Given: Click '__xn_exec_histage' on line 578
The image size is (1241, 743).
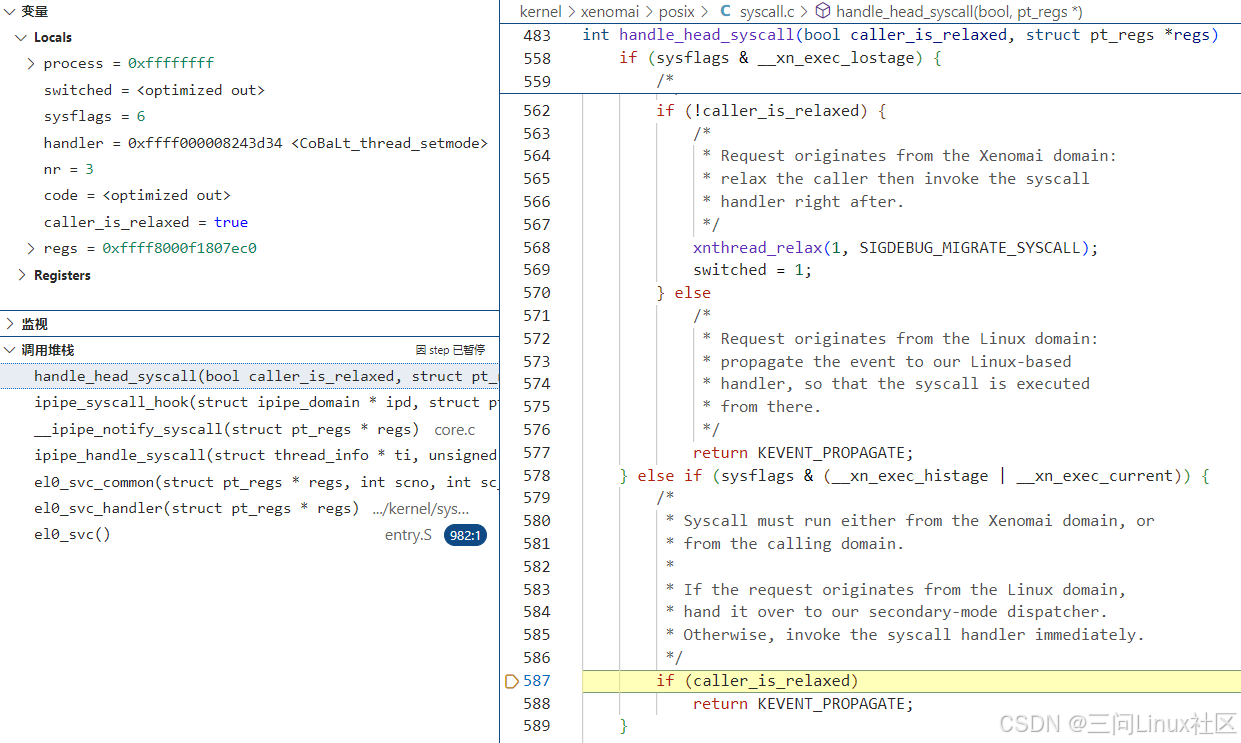Looking at the screenshot, I should 910,476.
